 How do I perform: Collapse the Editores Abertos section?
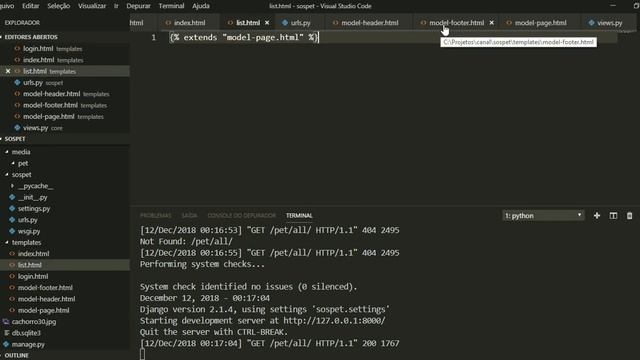31,37
